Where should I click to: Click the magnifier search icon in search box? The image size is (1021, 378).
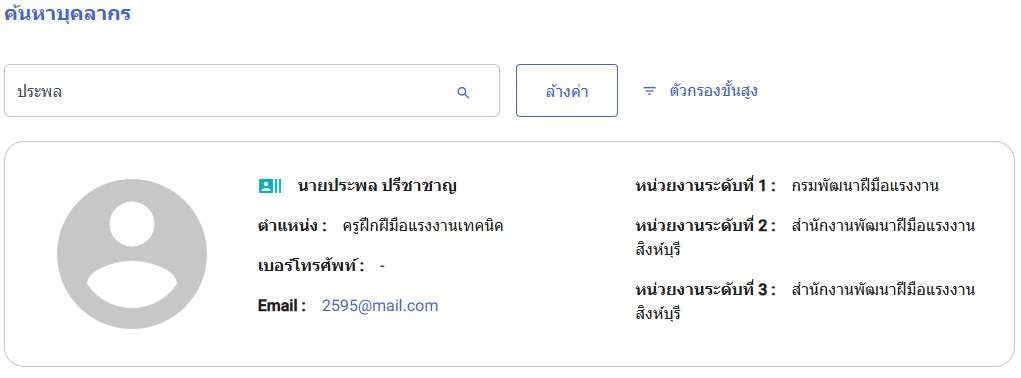pos(463,92)
